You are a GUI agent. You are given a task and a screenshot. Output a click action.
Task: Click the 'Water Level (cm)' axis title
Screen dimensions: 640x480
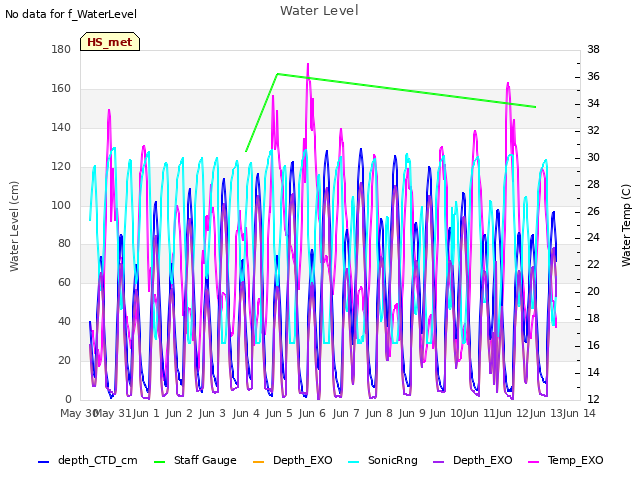tap(14, 226)
